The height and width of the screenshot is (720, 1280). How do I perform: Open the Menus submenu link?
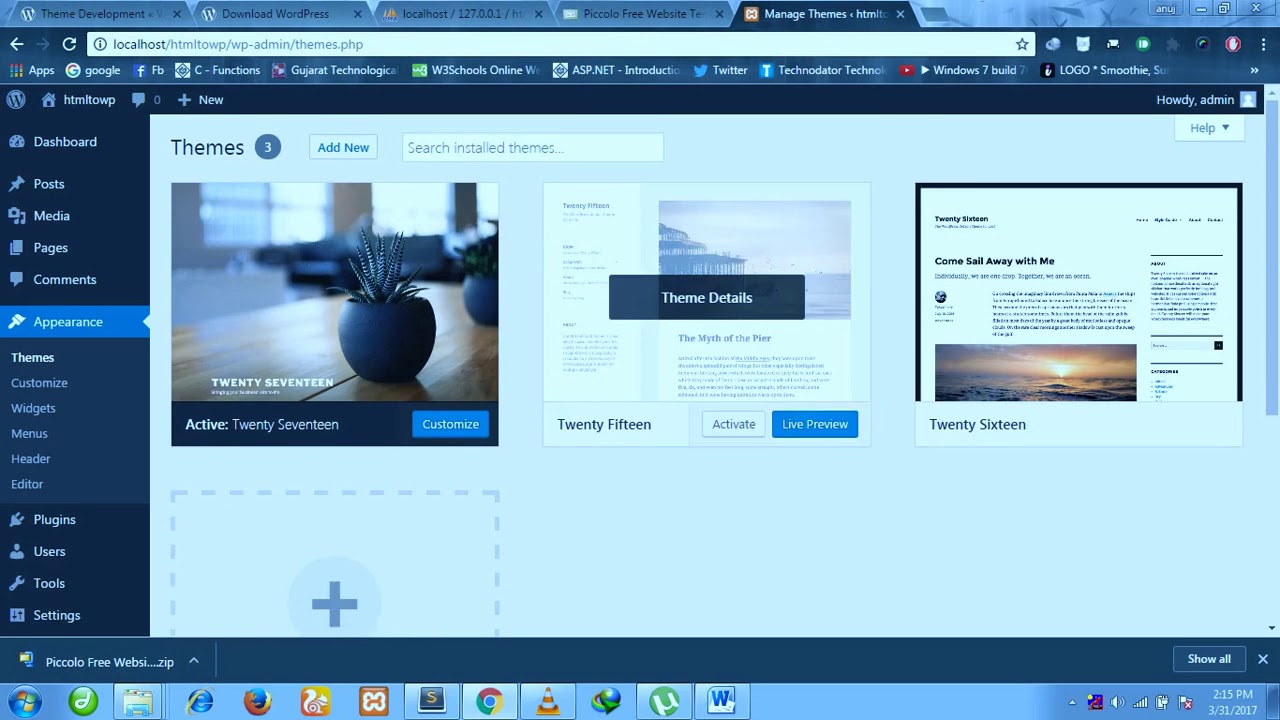tap(29, 433)
